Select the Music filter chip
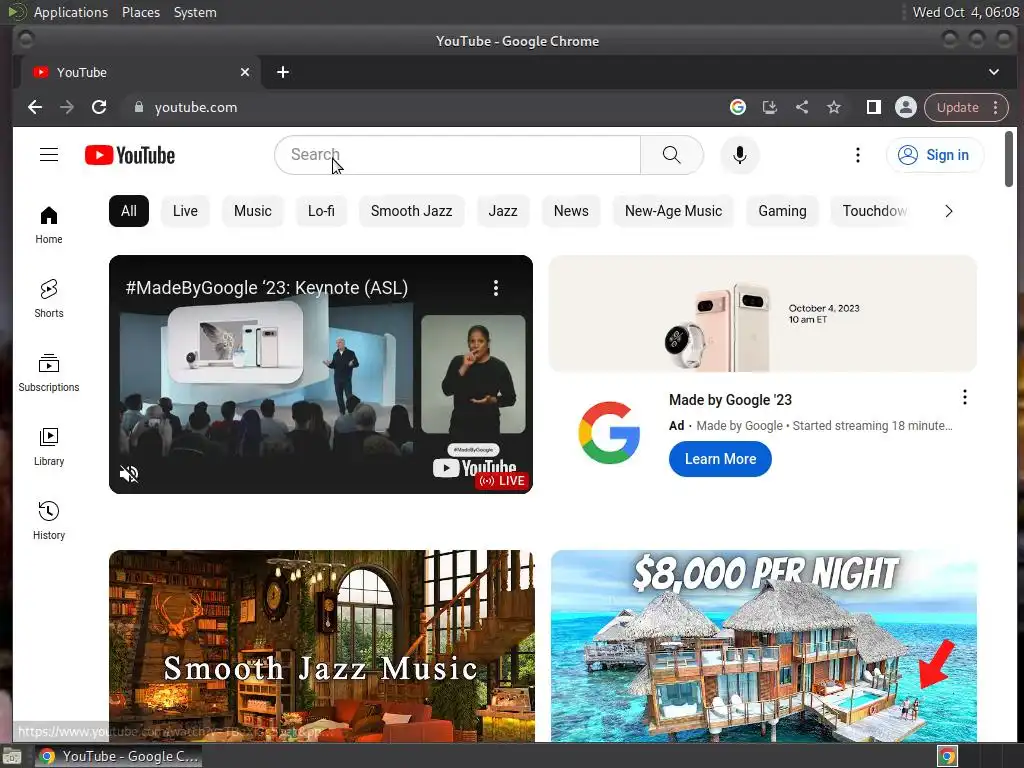Viewport: 1024px width, 768px height. coord(253,211)
